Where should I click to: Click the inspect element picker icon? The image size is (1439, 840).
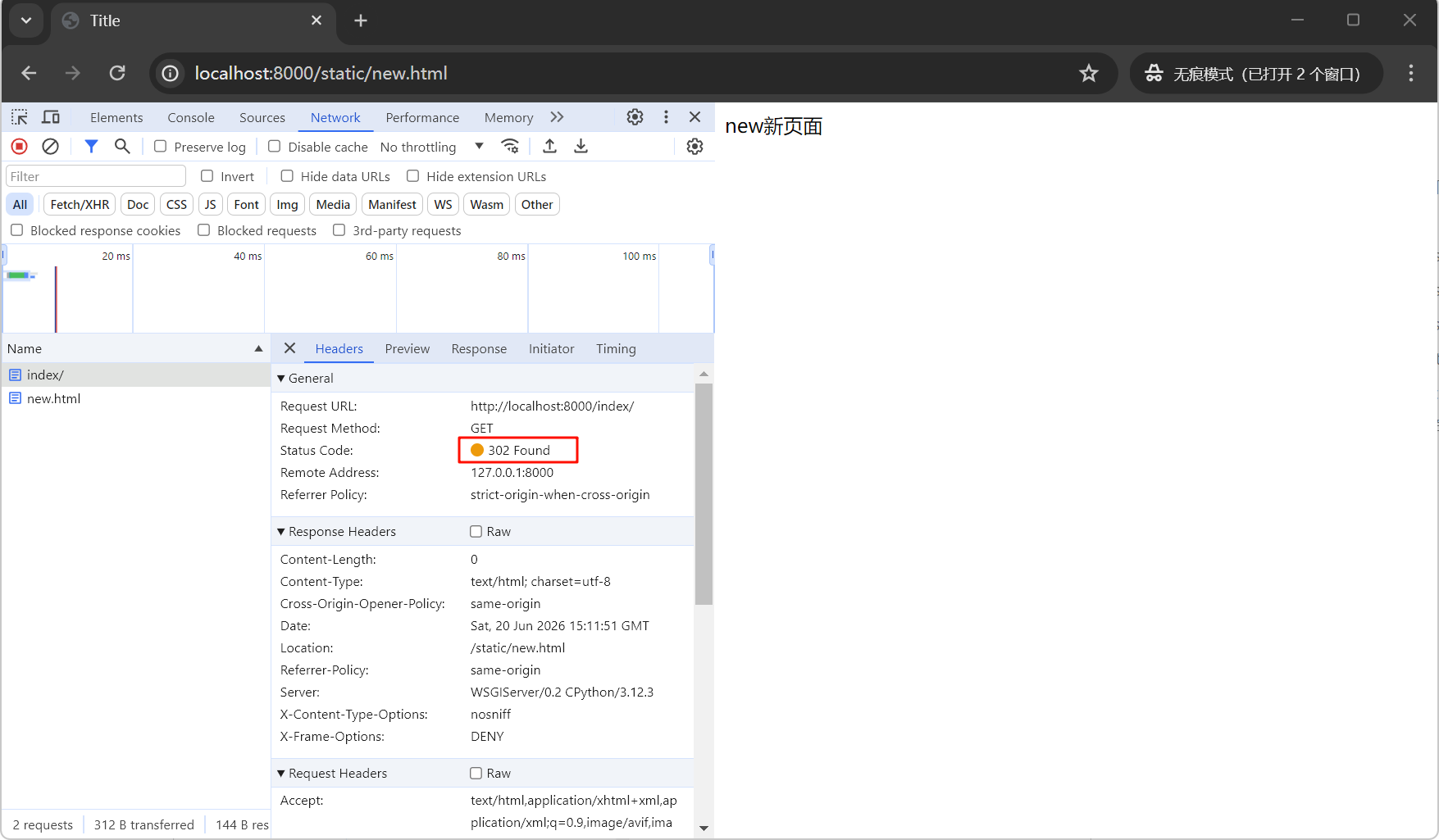click(x=20, y=117)
